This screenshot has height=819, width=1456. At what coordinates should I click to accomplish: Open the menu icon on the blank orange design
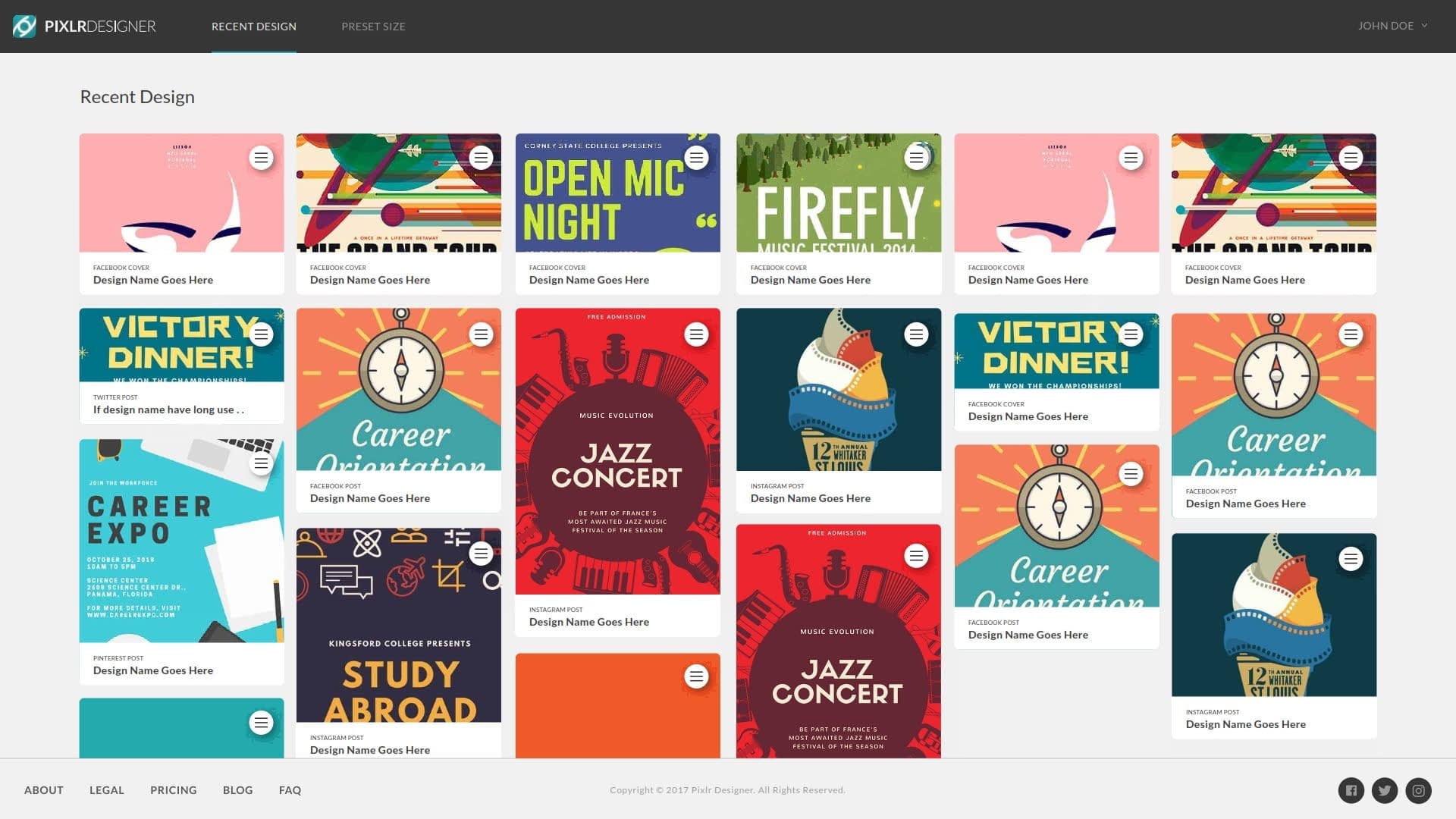click(x=696, y=676)
